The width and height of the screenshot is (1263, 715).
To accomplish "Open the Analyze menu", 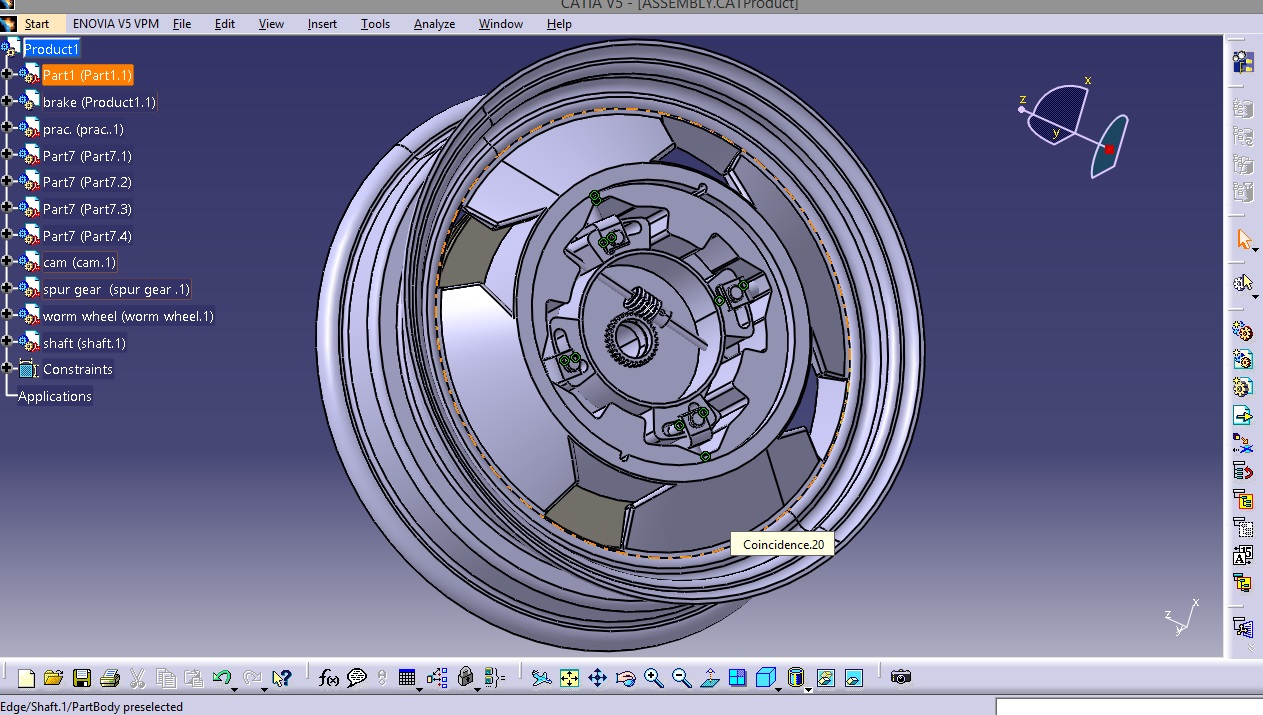I will [434, 24].
